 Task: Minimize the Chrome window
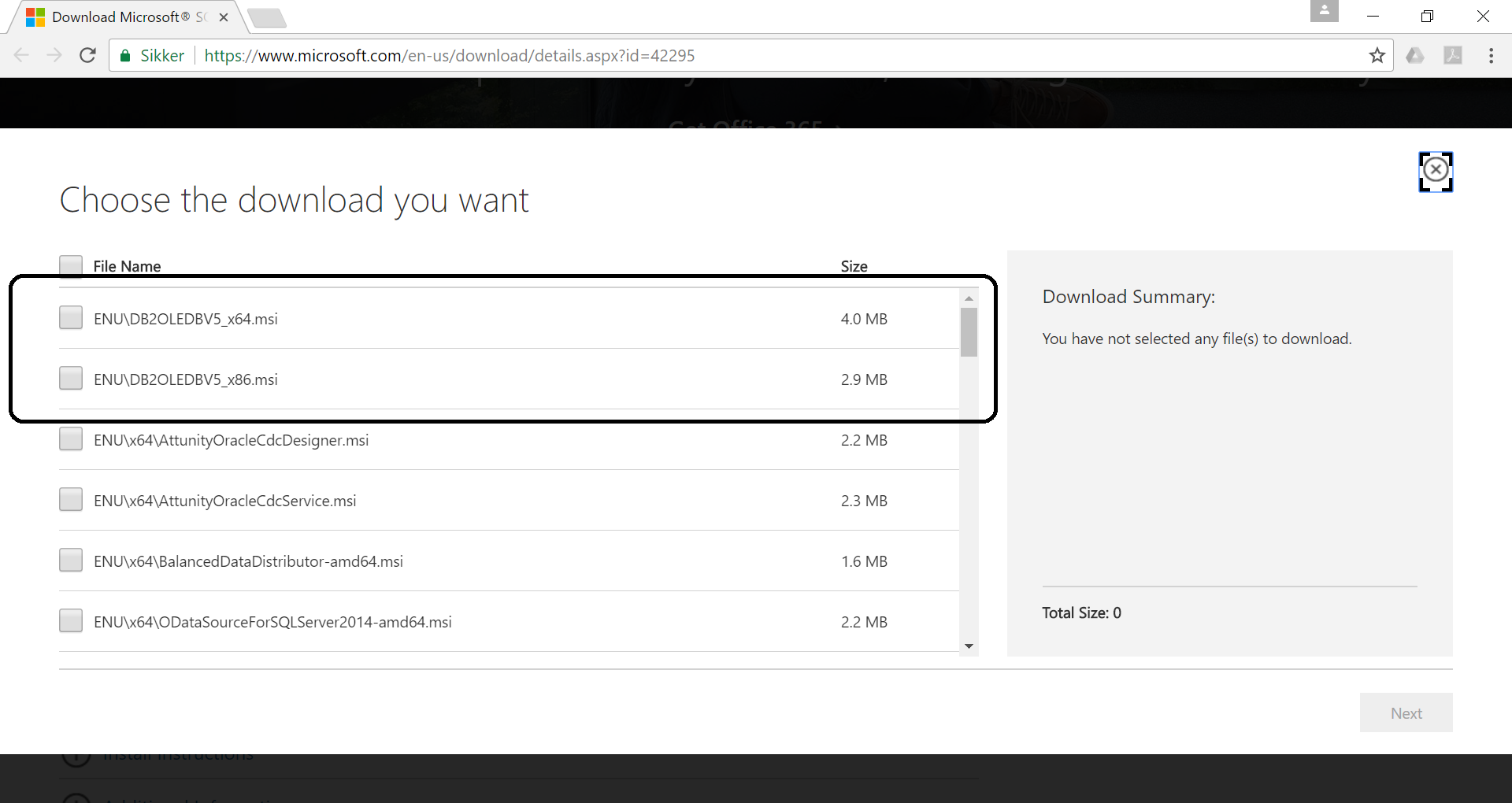1373,16
